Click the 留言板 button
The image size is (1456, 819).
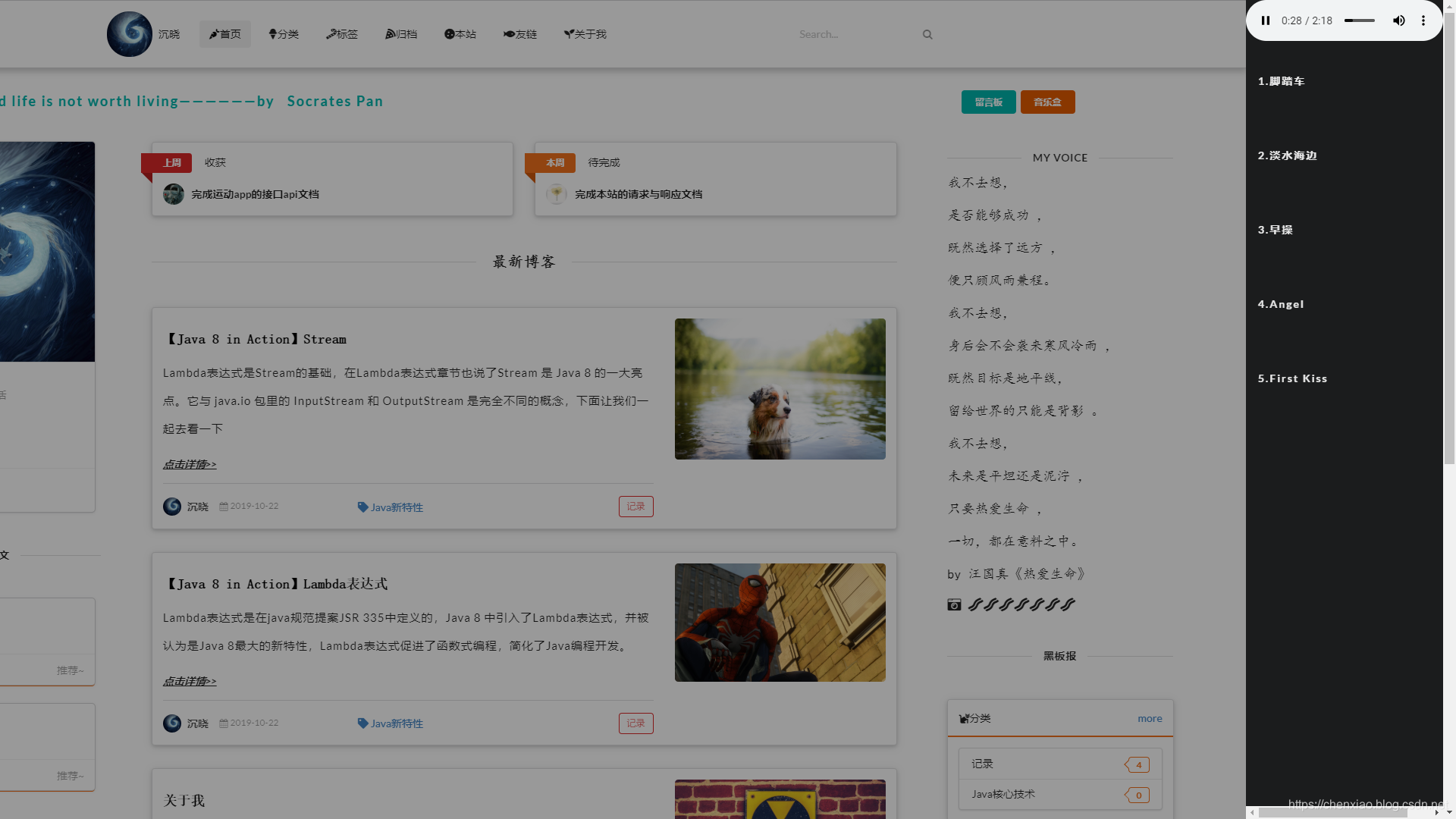988,102
